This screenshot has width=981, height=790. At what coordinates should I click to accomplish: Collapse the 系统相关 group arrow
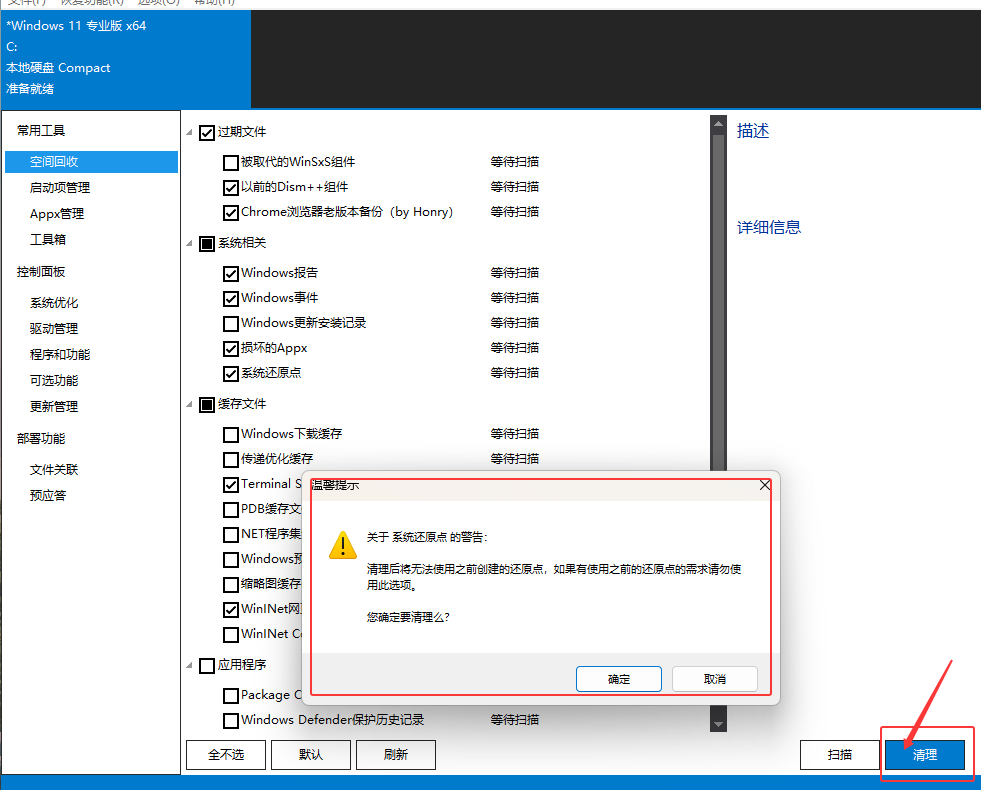(190, 243)
